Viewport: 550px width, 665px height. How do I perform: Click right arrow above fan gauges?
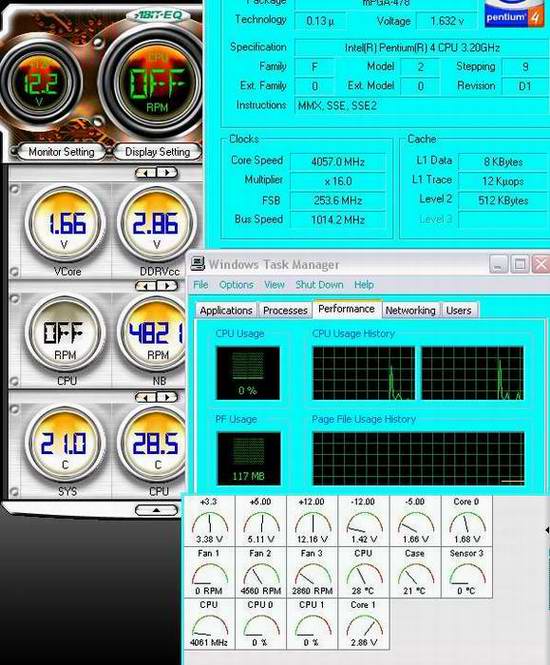coord(167,286)
